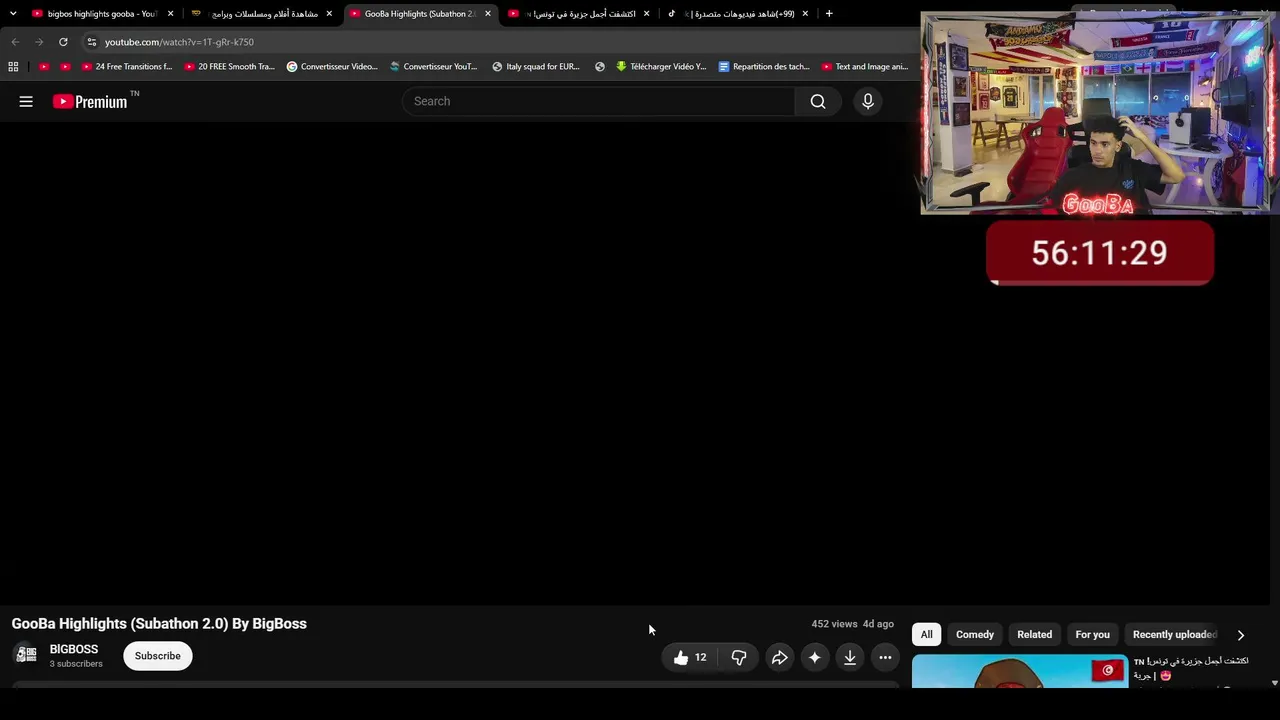This screenshot has height=720, width=1280.
Task: Close the TikTok tab
Action: pyautogui.click(x=805, y=14)
